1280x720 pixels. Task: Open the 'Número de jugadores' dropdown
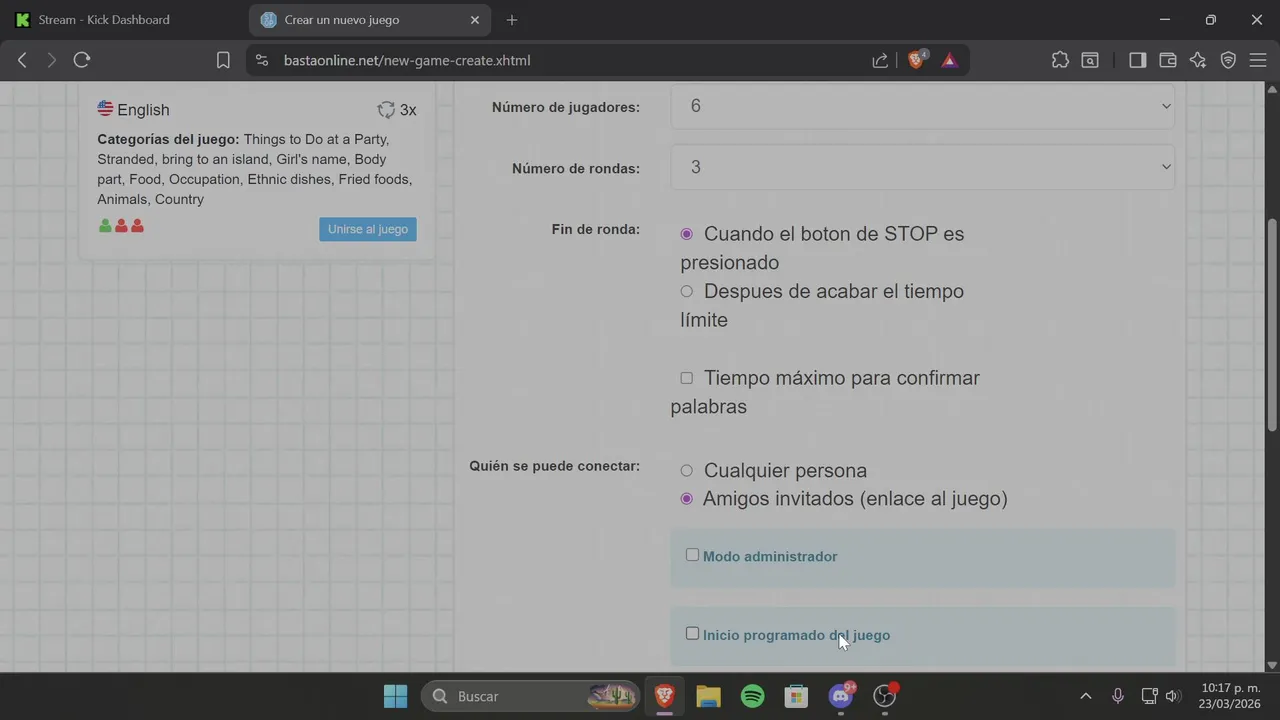tap(922, 106)
